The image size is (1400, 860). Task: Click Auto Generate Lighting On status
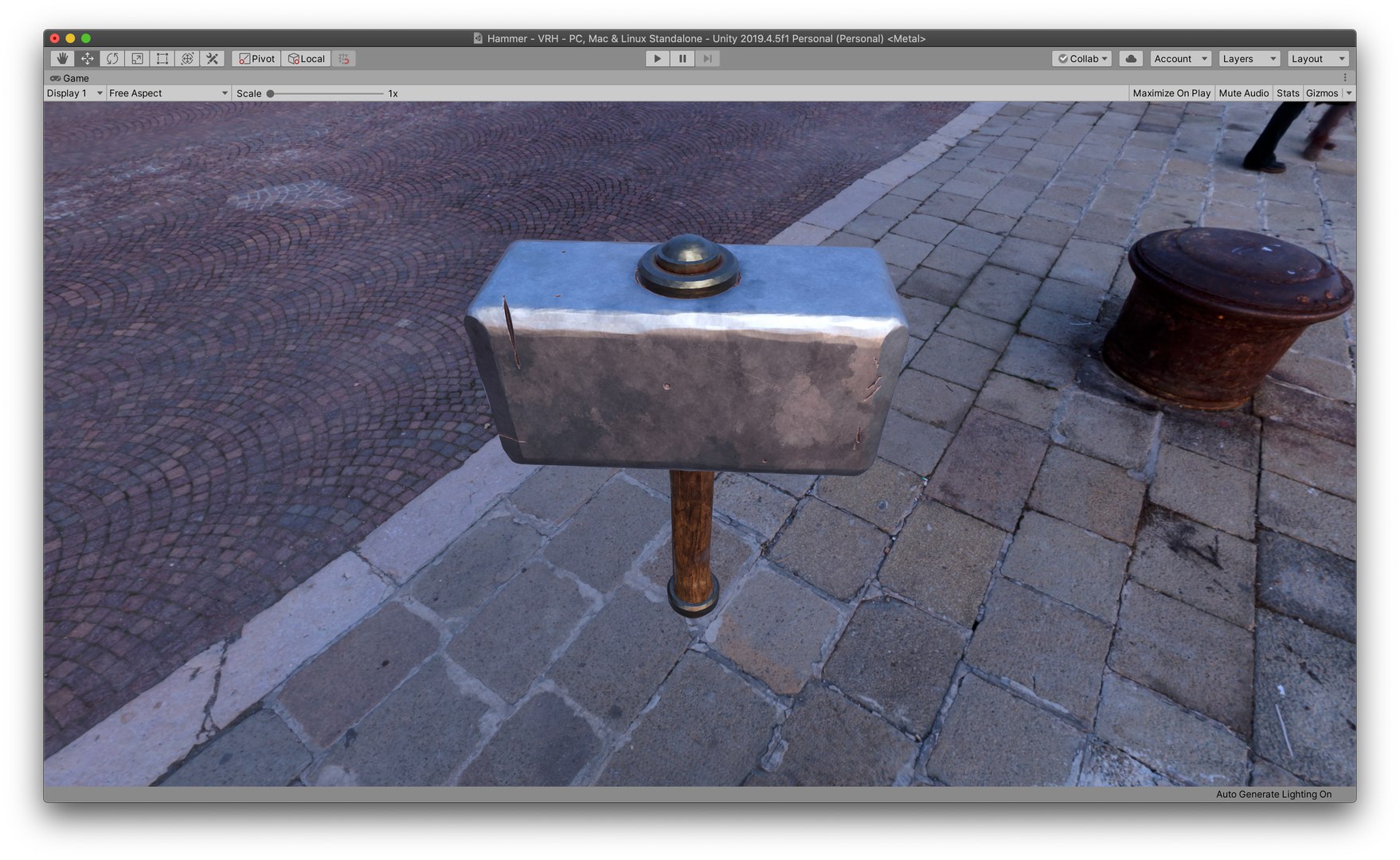pyautogui.click(x=1273, y=794)
